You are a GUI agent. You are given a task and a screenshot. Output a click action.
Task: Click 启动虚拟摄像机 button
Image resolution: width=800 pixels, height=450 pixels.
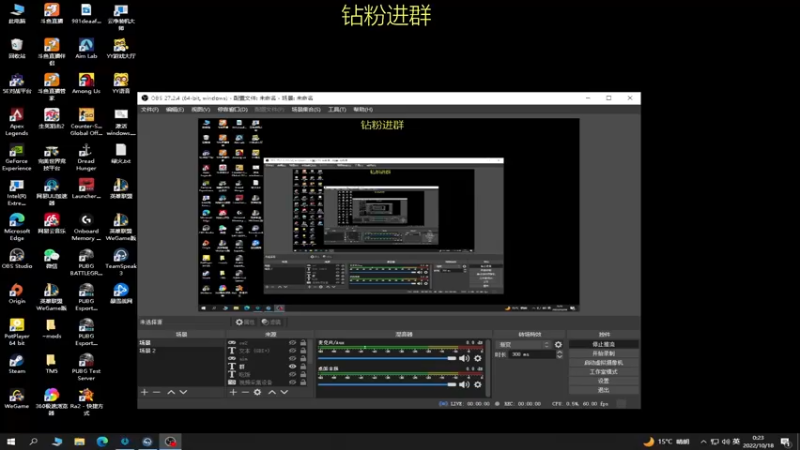click(x=604, y=363)
